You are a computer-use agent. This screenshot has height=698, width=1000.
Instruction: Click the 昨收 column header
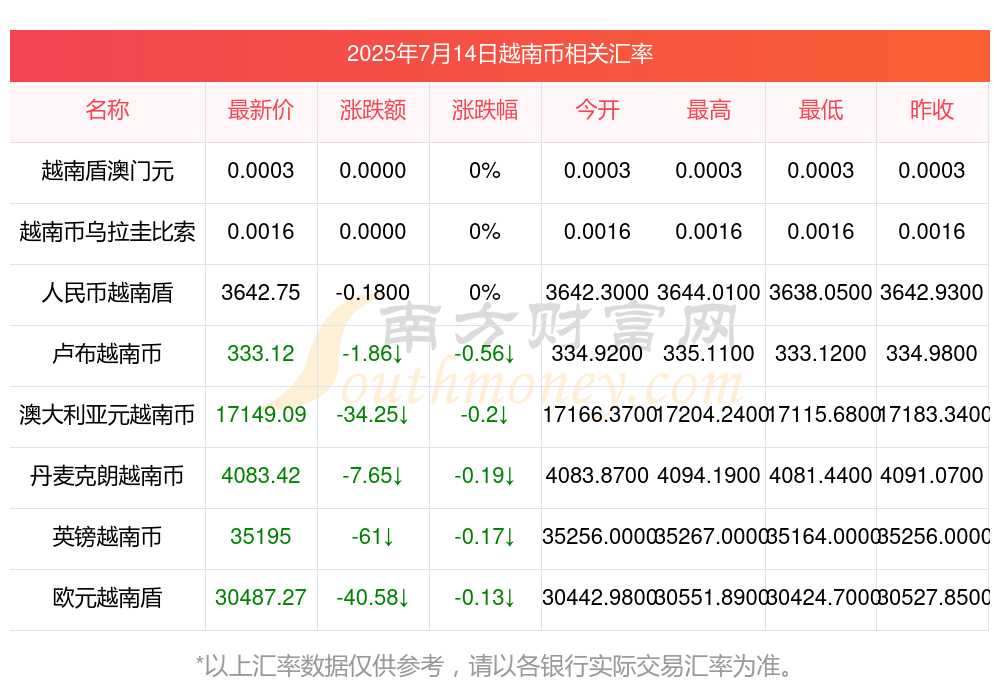pos(932,110)
